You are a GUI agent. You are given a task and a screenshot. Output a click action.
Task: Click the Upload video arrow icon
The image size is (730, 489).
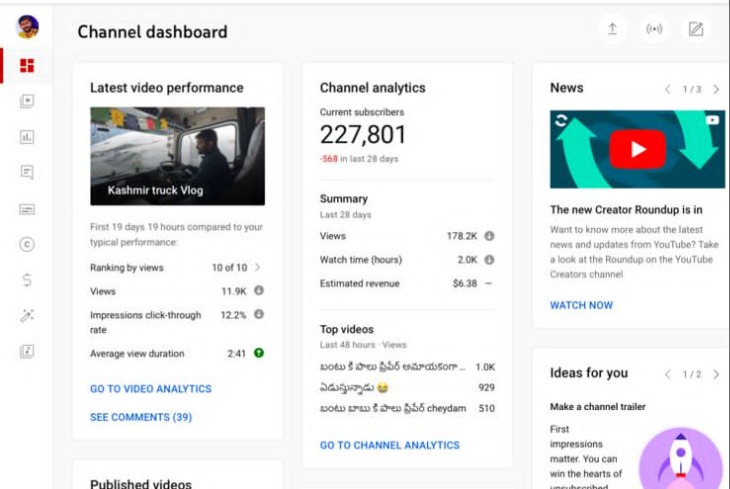(613, 29)
